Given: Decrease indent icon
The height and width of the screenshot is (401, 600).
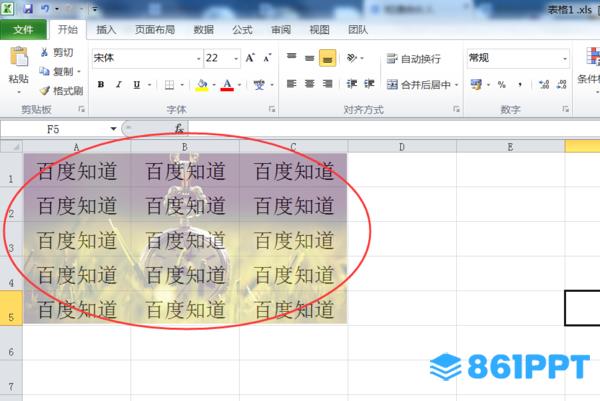Looking at the screenshot, I should tap(352, 84).
